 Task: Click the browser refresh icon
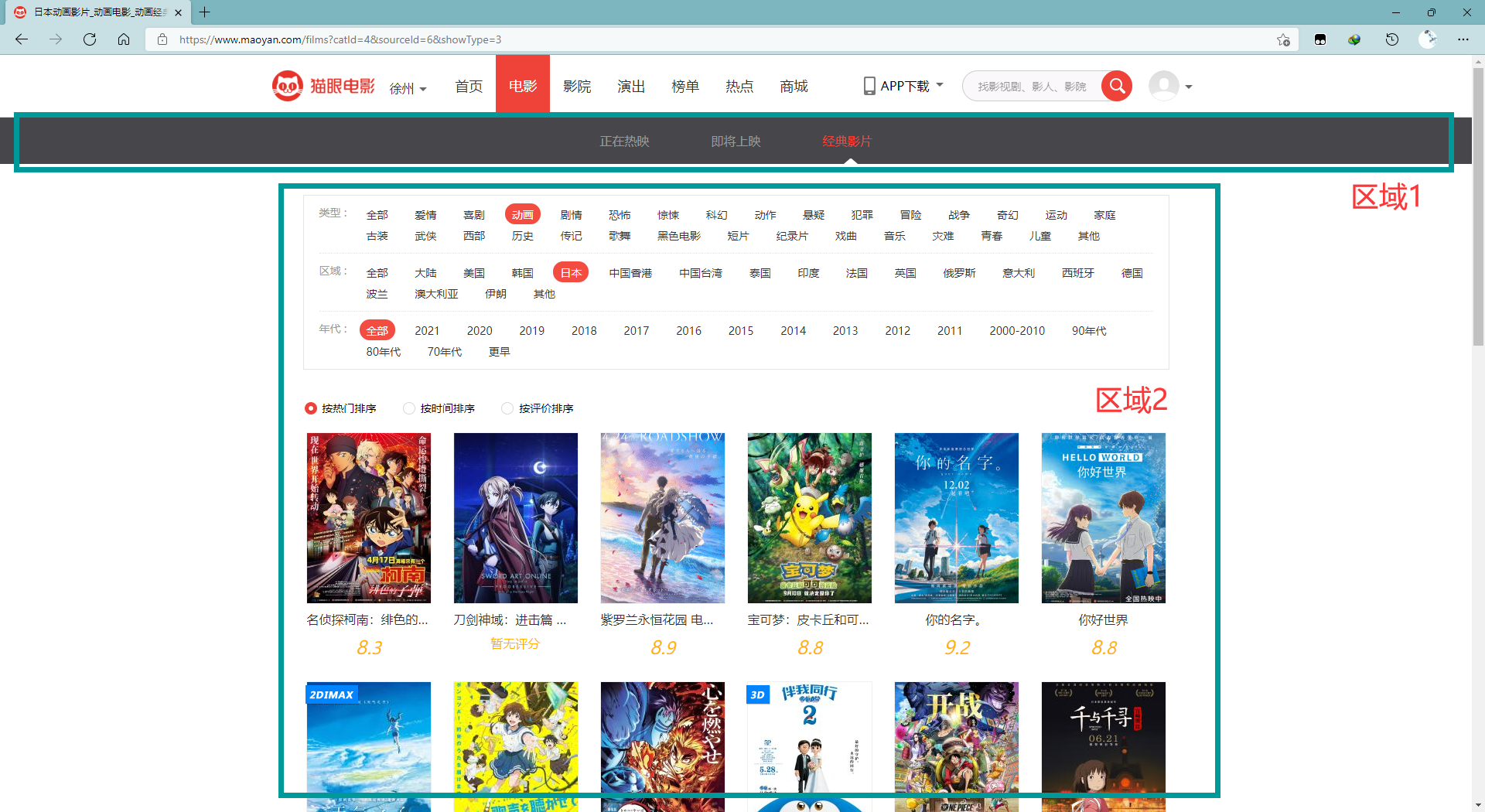[x=90, y=39]
